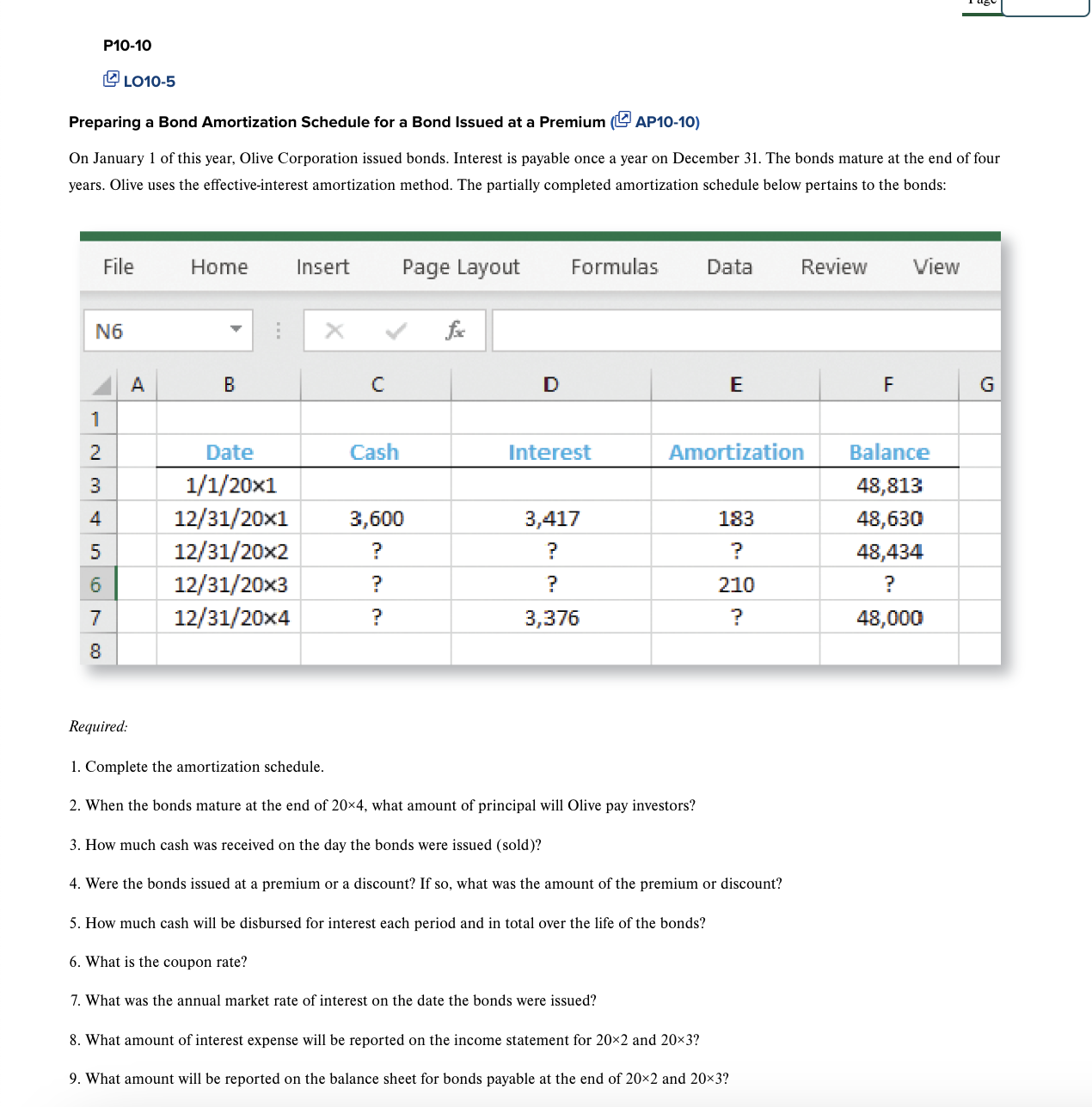Open the File tab in the ribbon
The height and width of the screenshot is (1107, 1092).
[x=119, y=267]
